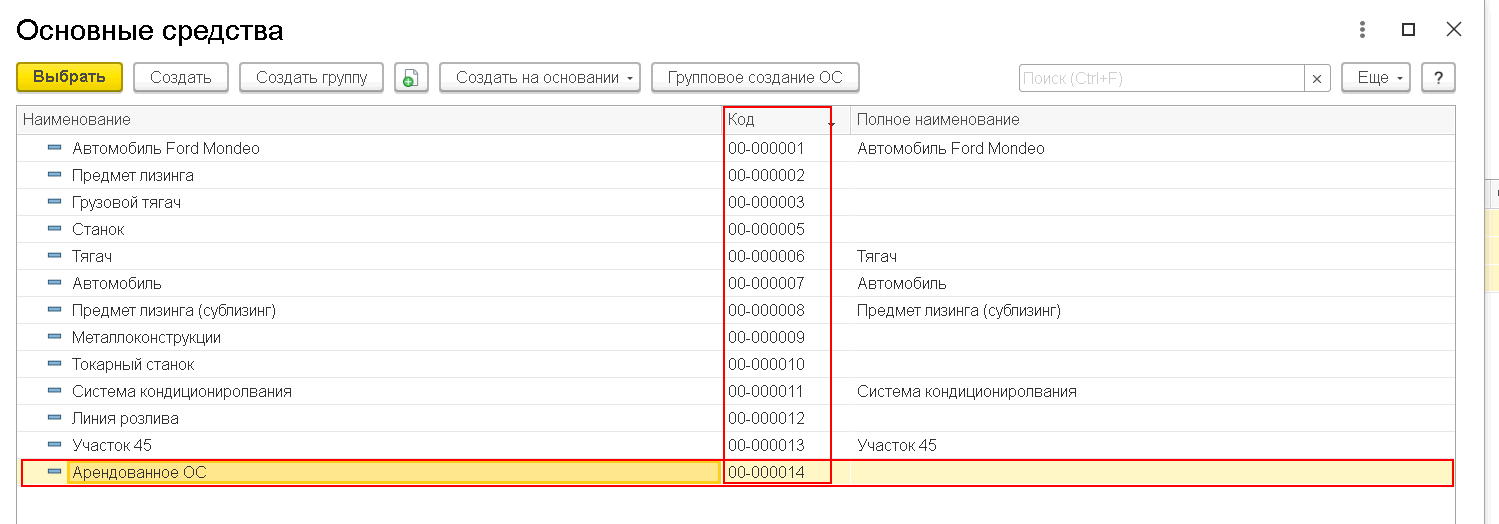The height and width of the screenshot is (524, 1499).
Task: Click the Выбрать button
Action: 69,77
